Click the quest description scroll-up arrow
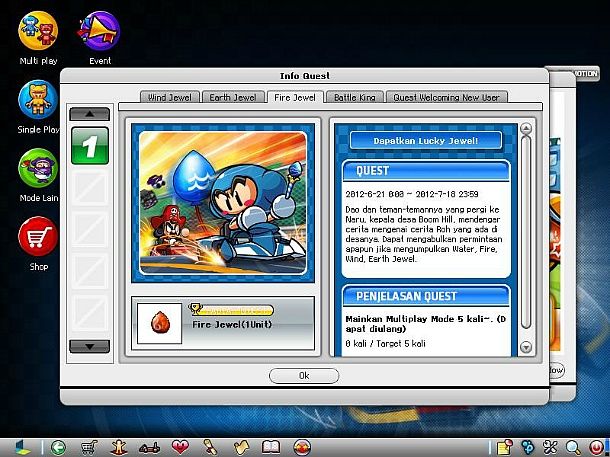The image size is (610, 457). tap(526, 128)
